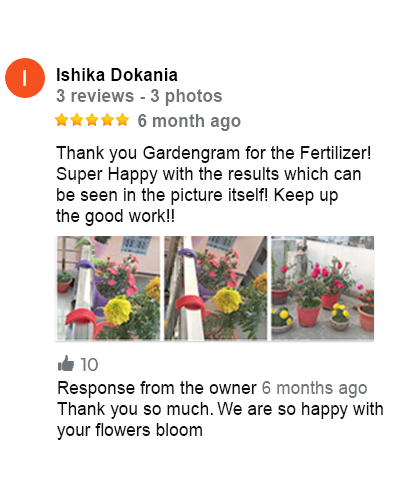Click the last gold star in rating
The width and height of the screenshot is (400, 500).
(122, 120)
